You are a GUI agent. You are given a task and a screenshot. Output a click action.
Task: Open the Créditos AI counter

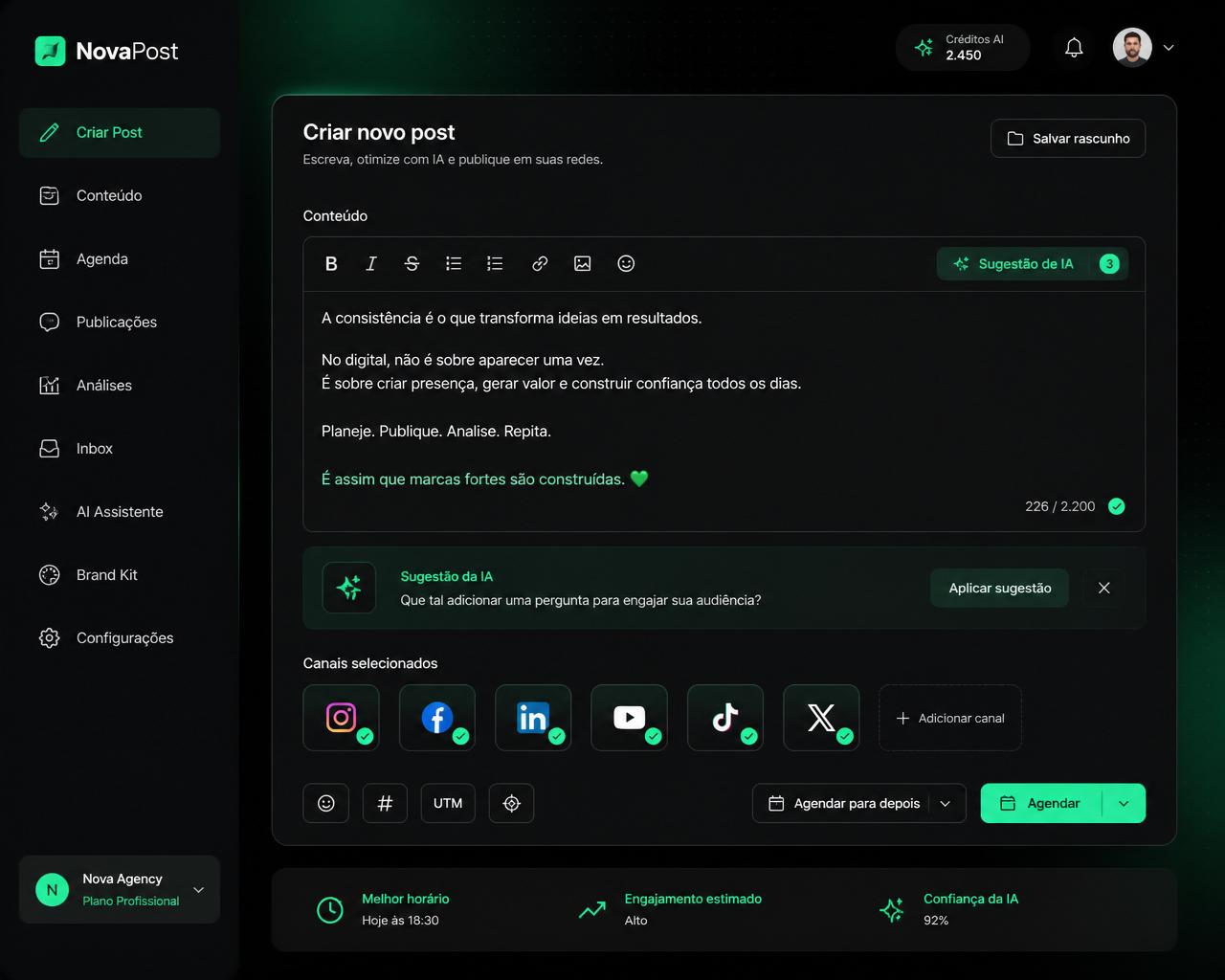[x=963, y=48]
